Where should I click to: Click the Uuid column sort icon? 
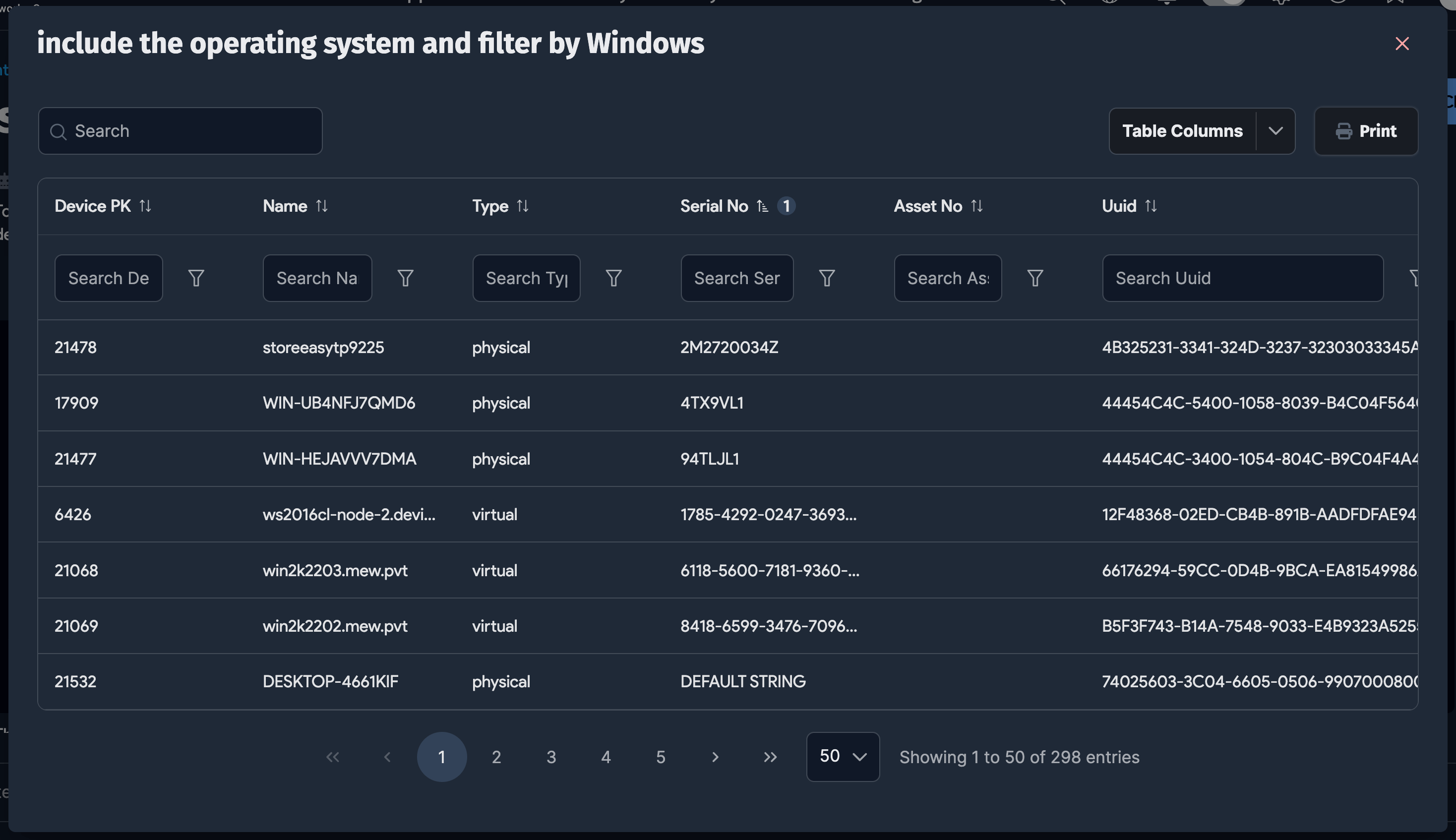[x=1151, y=206]
